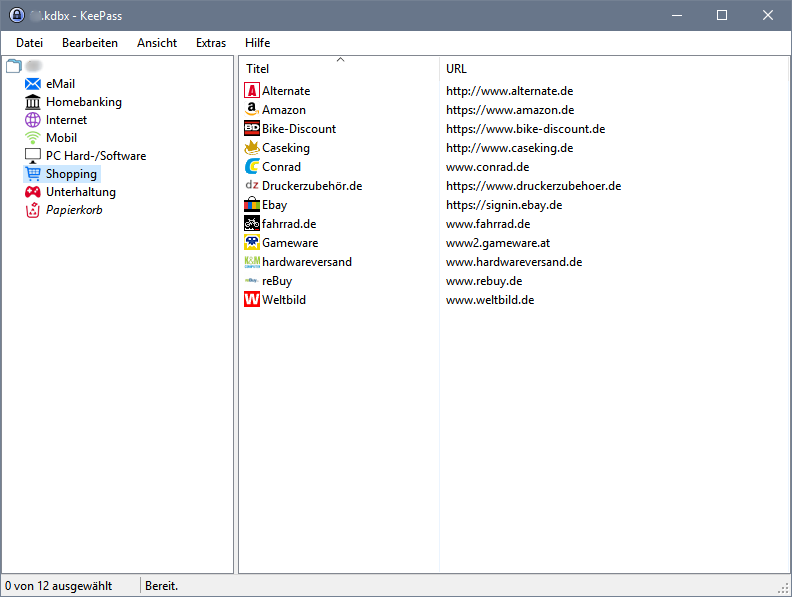Image resolution: width=792 pixels, height=597 pixels.
Task: Select the Caseking entry title
Action: coord(286,148)
